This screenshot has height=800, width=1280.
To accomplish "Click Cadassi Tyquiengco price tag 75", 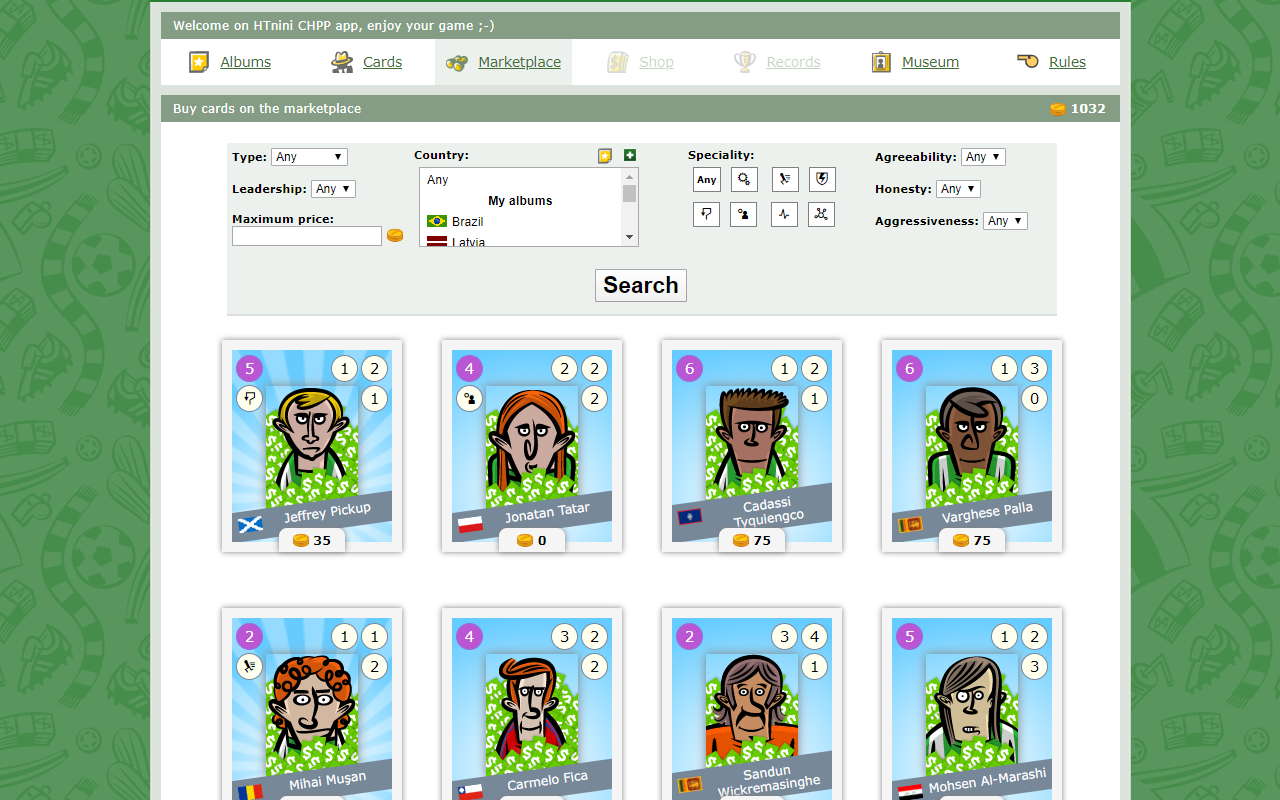I will tap(752, 541).
